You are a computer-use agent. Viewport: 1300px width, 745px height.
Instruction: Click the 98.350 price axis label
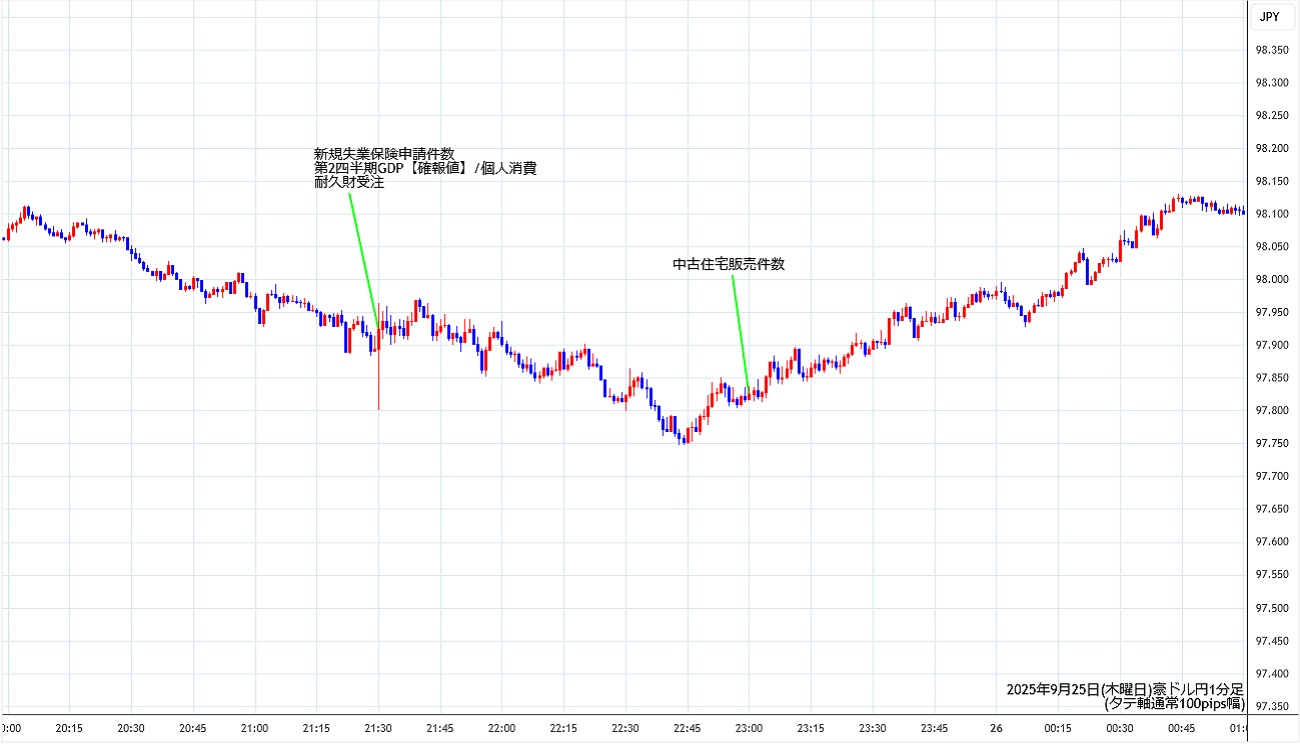(x=1272, y=50)
